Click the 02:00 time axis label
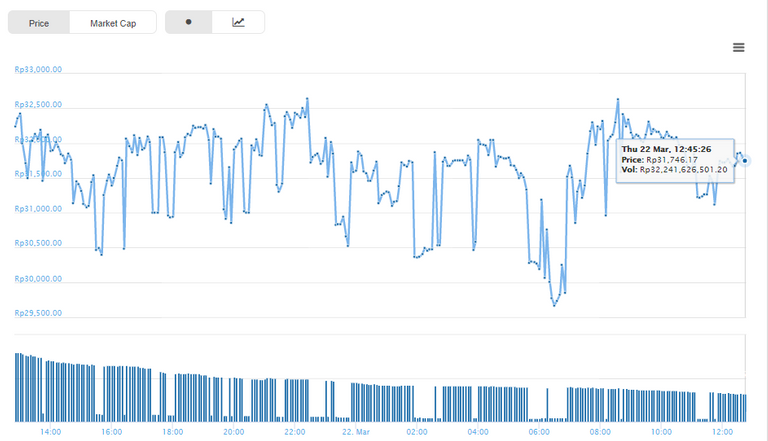768x441 pixels. click(417, 432)
